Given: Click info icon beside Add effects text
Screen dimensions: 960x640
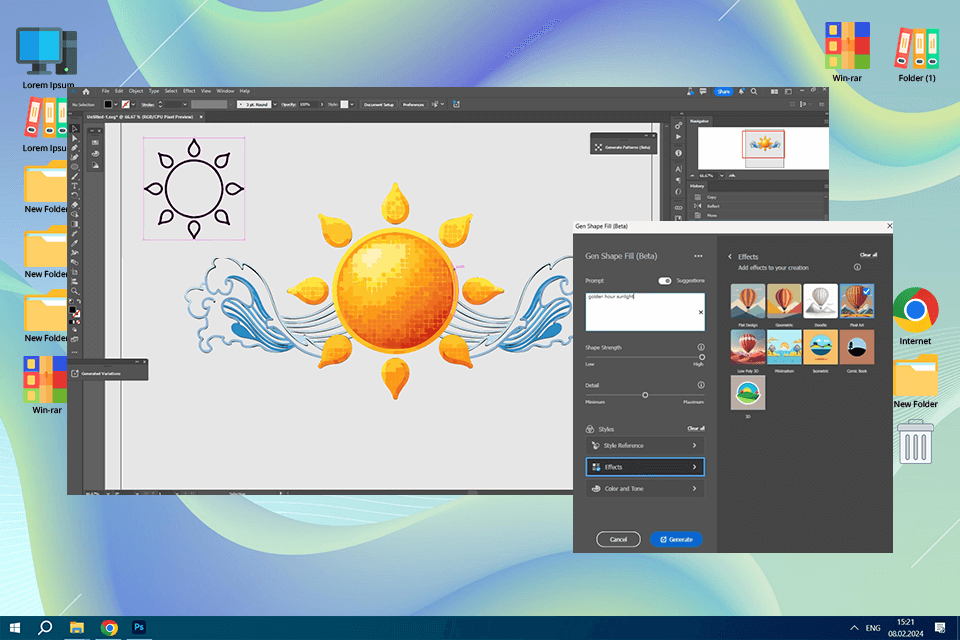Looking at the screenshot, I should (857, 267).
